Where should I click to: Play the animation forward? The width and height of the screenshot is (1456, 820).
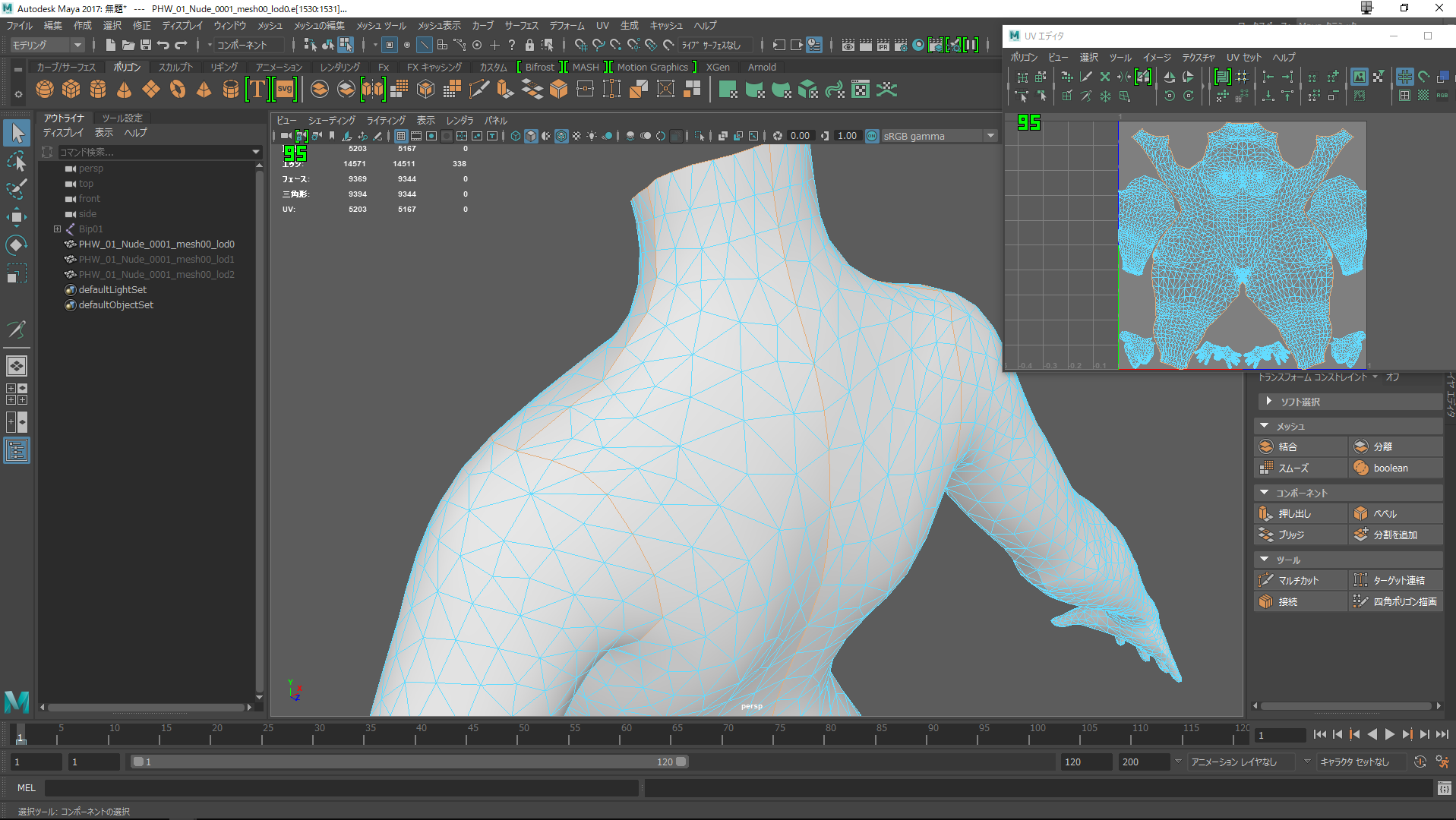[x=1389, y=734]
